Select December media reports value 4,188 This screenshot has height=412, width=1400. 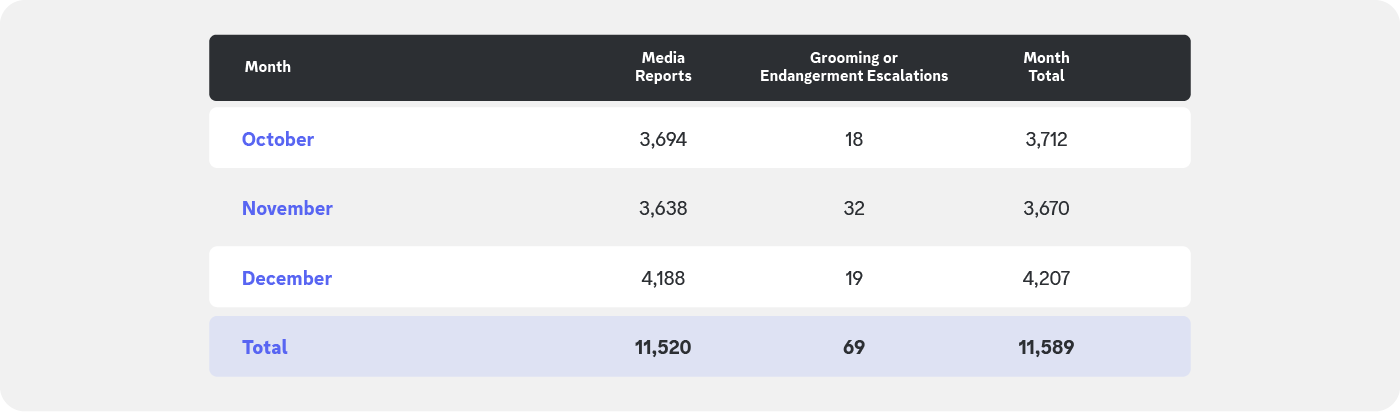pos(663,278)
